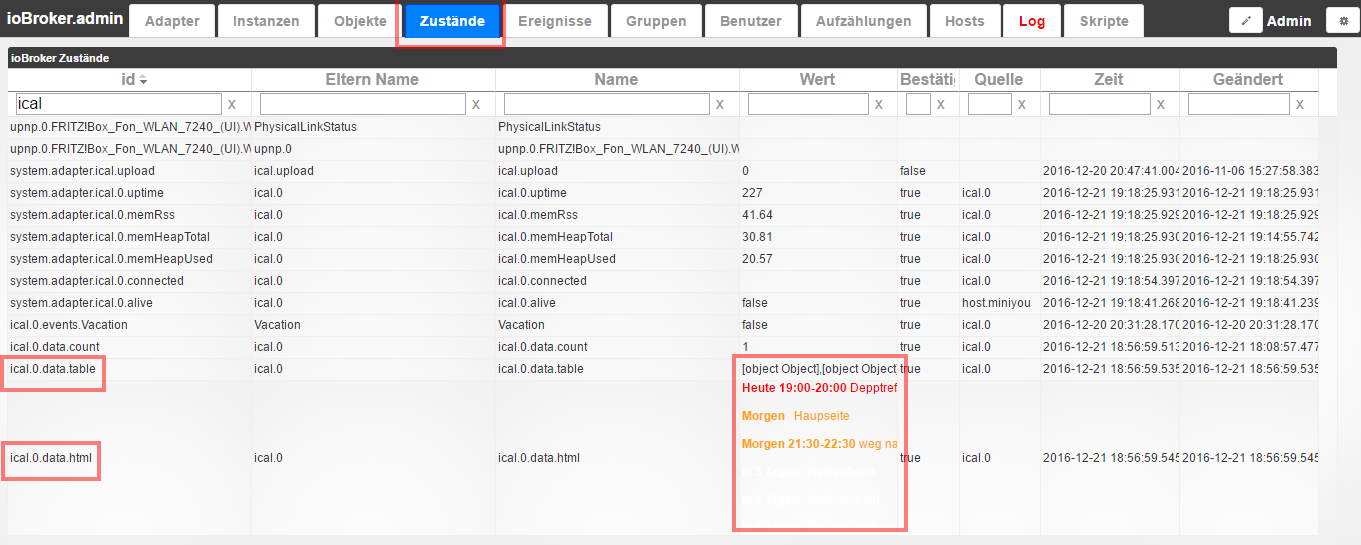Click the ioBroker.admin logo text

[65, 19]
